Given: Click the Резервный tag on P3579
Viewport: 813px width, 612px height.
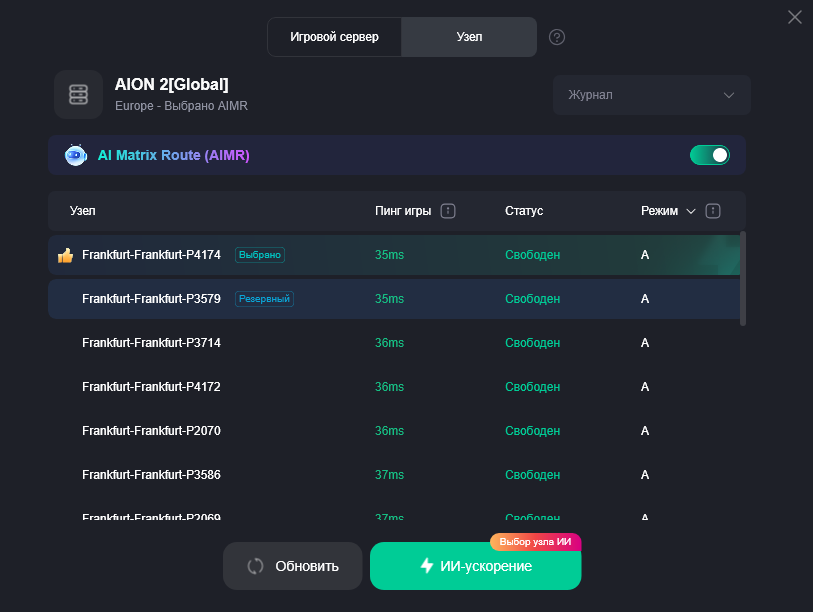Looking at the screenshot, I should [264, 299].
